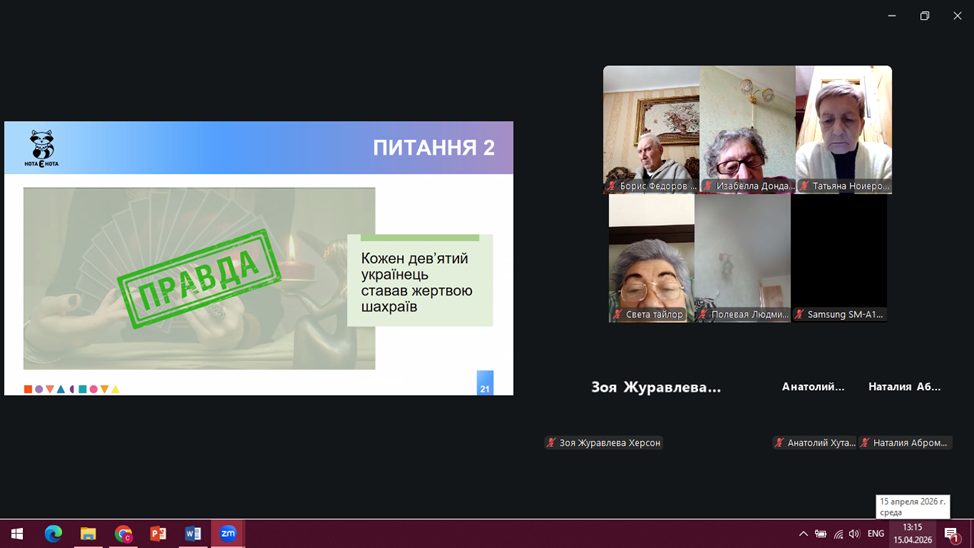Select the Света тайлор video tile
Image resolution: width=974 pixels, height=548 pixels.
point(651,258)
